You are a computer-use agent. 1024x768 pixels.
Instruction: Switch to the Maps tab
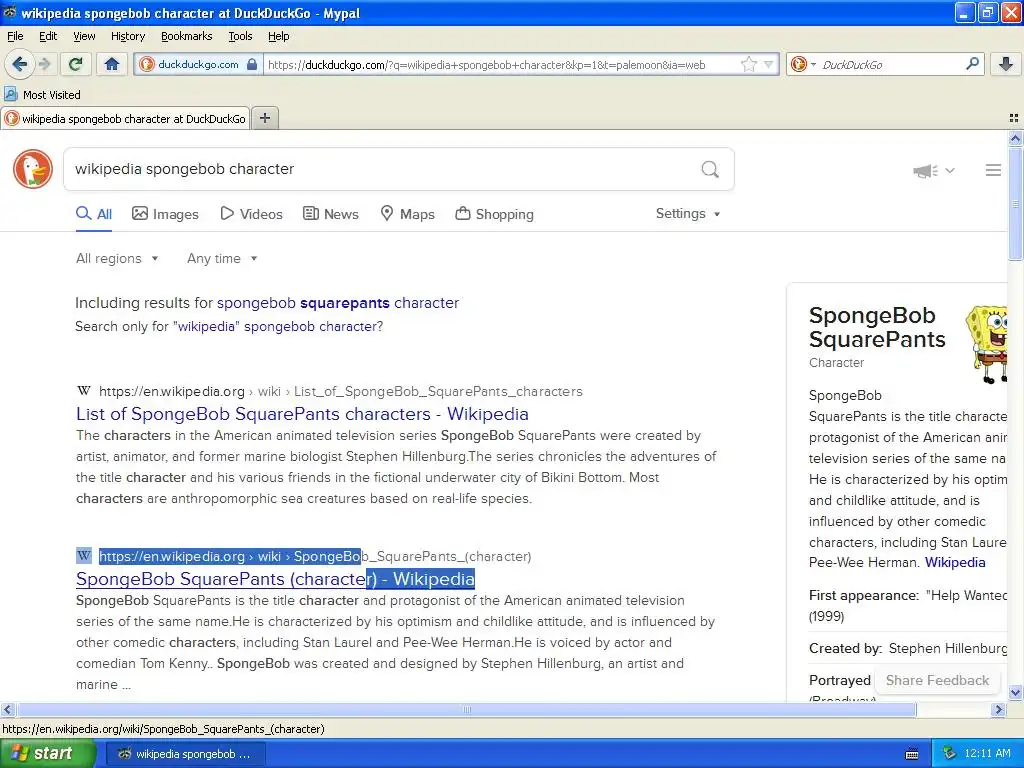(x=408, y=214)
